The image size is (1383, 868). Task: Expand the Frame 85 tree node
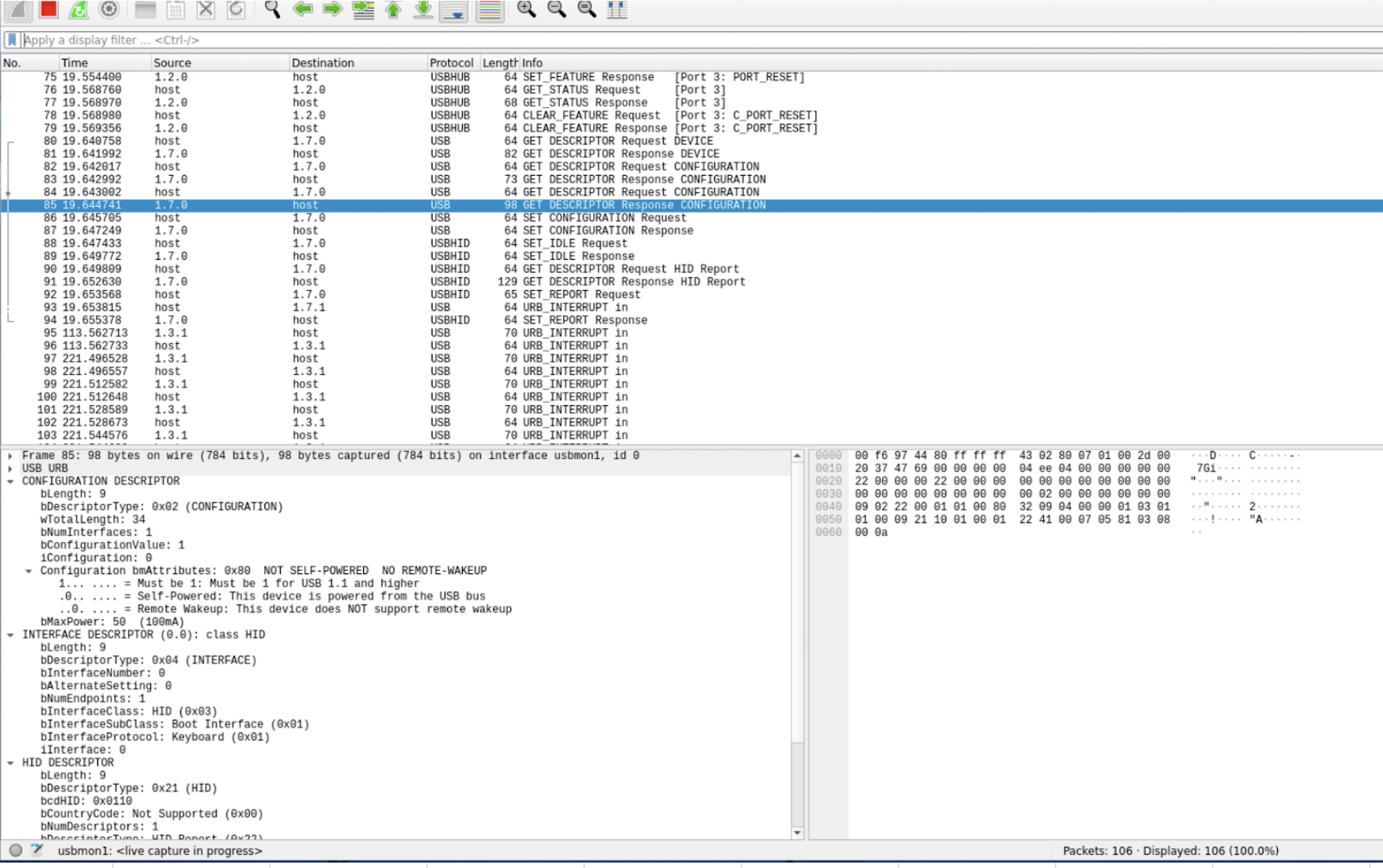point(10,456)
